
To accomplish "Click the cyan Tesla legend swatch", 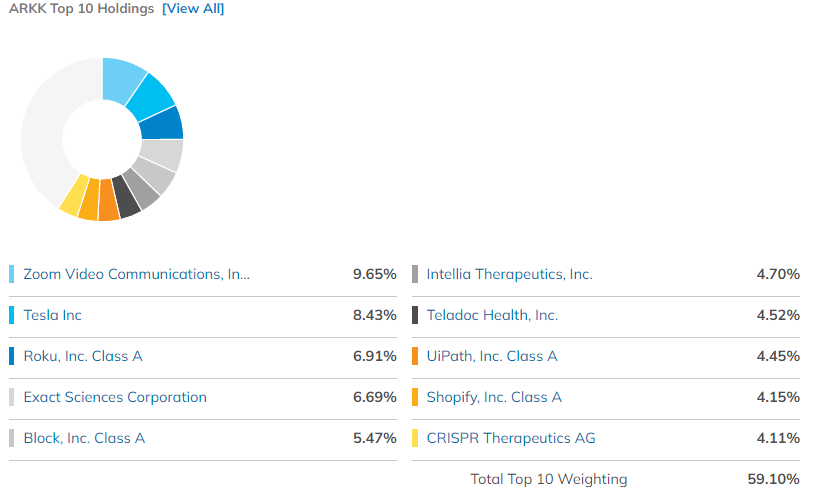I will click(12, 315).
